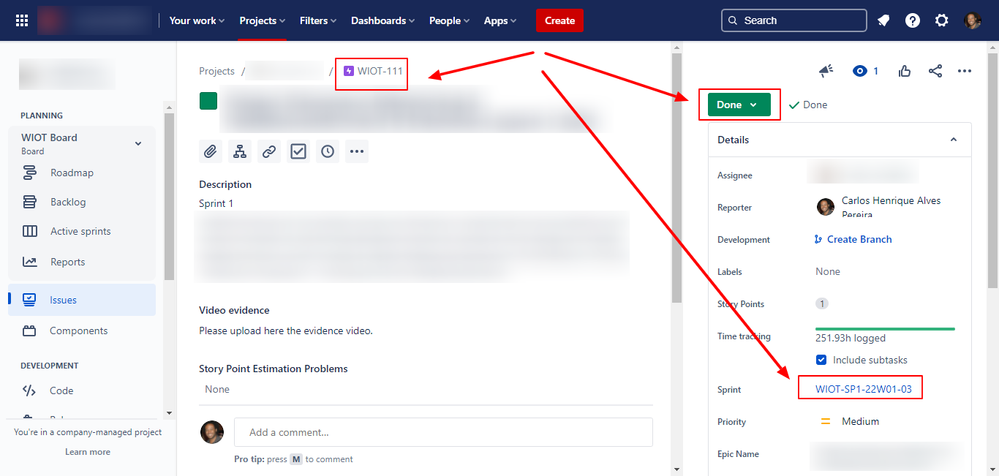
Task: Open the Dashboards dropdown menu
Action: coord(383,20)
